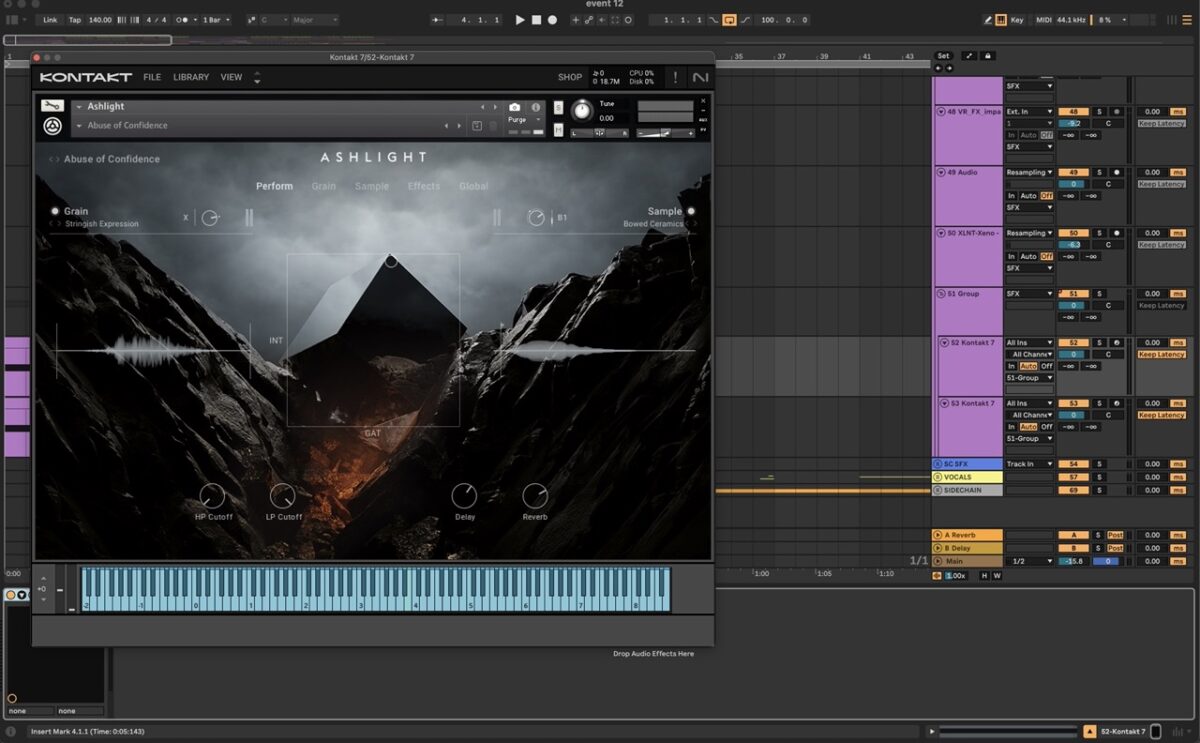1200x743 pixels.
Task: Click the Reverb knob in Ashlight
Action: (x=535, y=495)
